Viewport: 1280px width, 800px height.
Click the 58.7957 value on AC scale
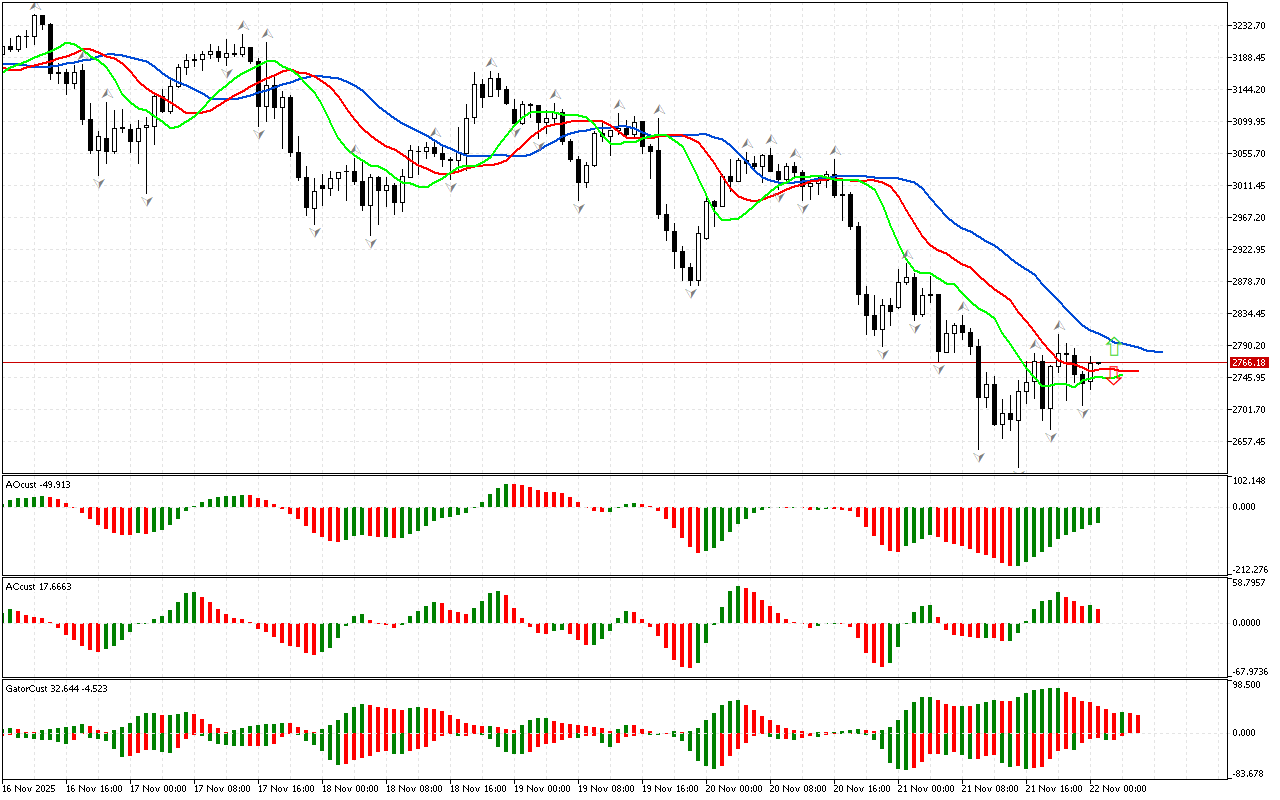pos(1249,582)
